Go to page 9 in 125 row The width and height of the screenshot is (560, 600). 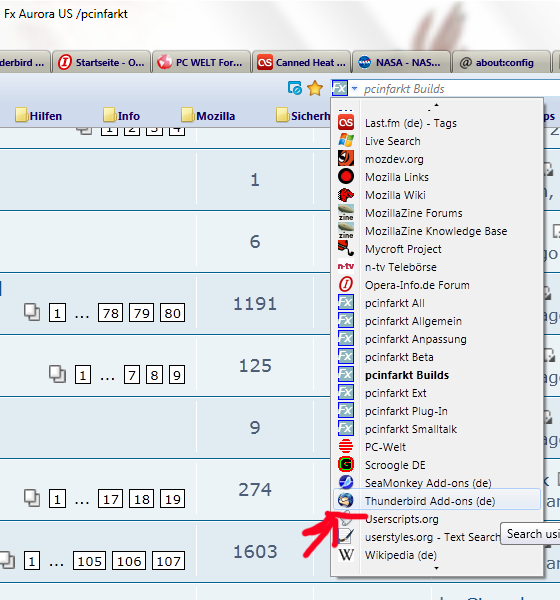176,375
